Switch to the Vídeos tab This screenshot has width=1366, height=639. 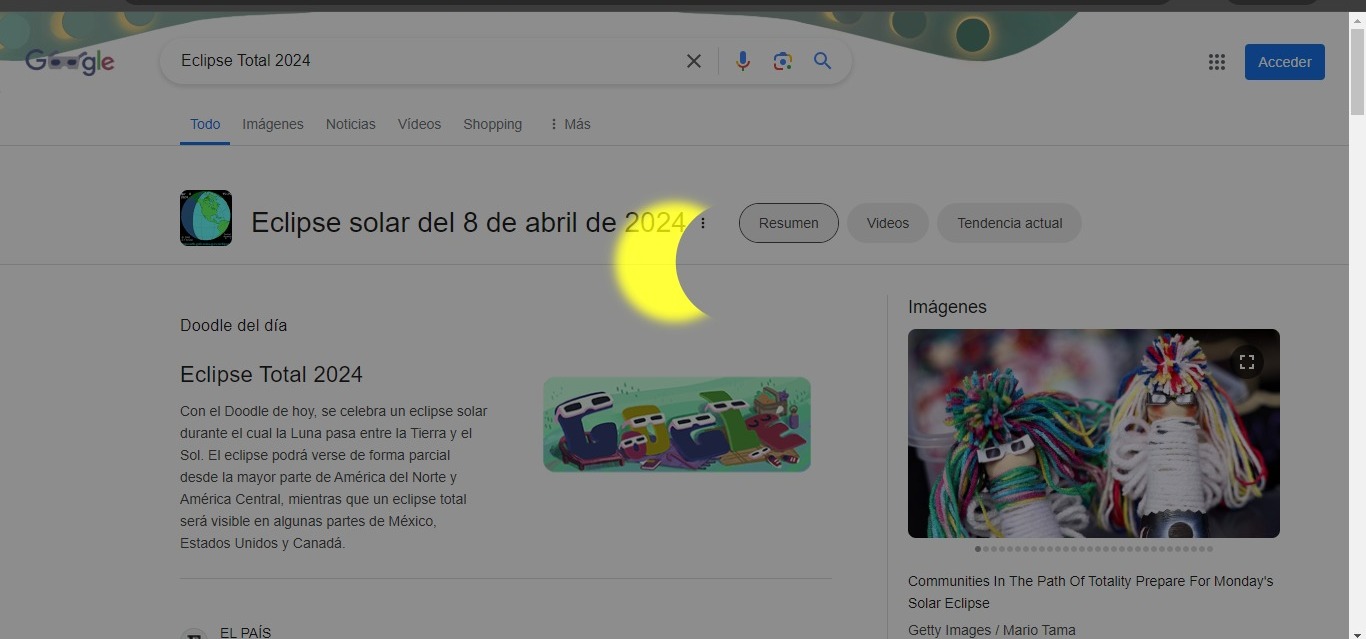pos(419,124)
